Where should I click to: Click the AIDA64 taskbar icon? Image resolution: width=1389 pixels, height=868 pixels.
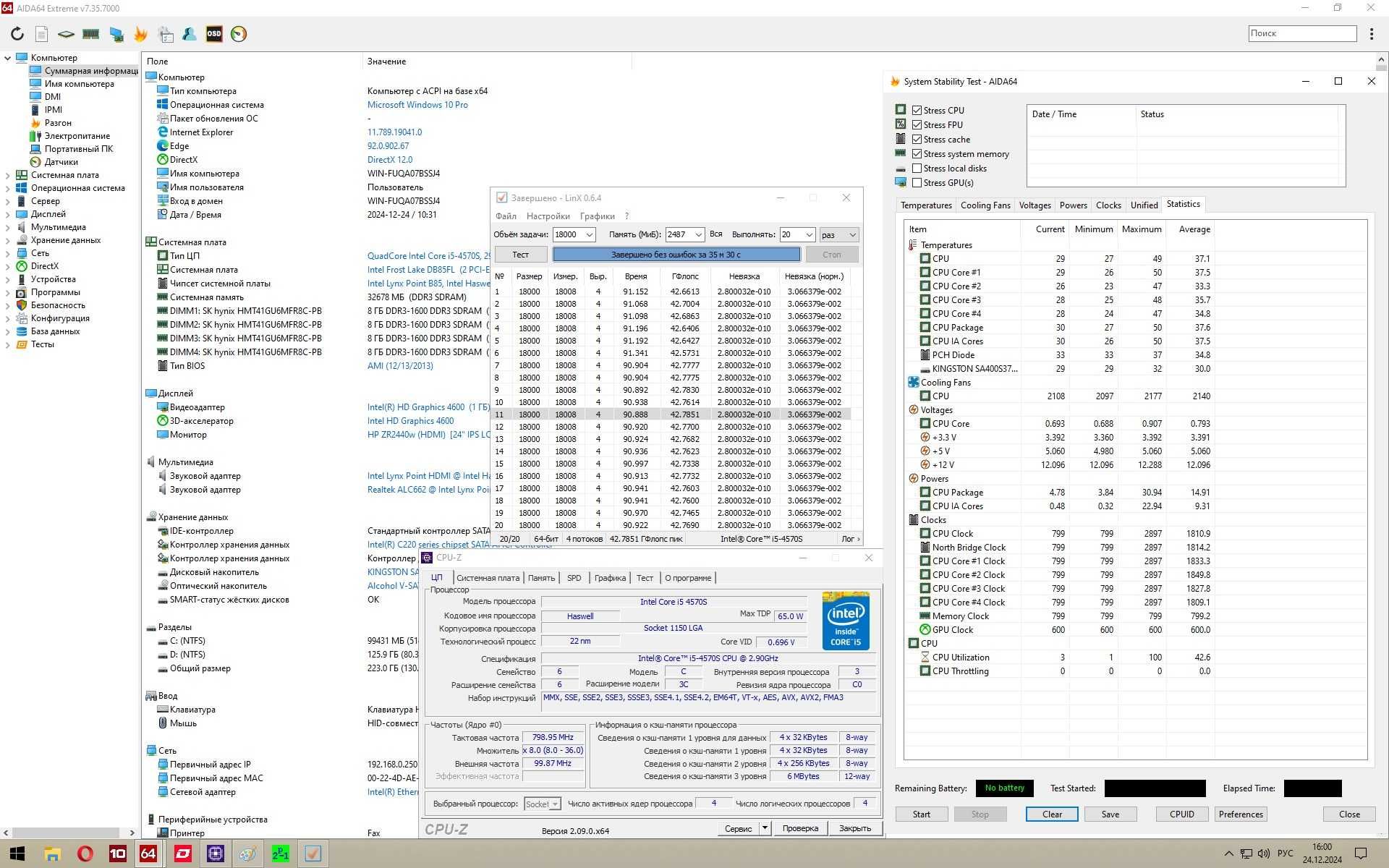click(148, 854)
